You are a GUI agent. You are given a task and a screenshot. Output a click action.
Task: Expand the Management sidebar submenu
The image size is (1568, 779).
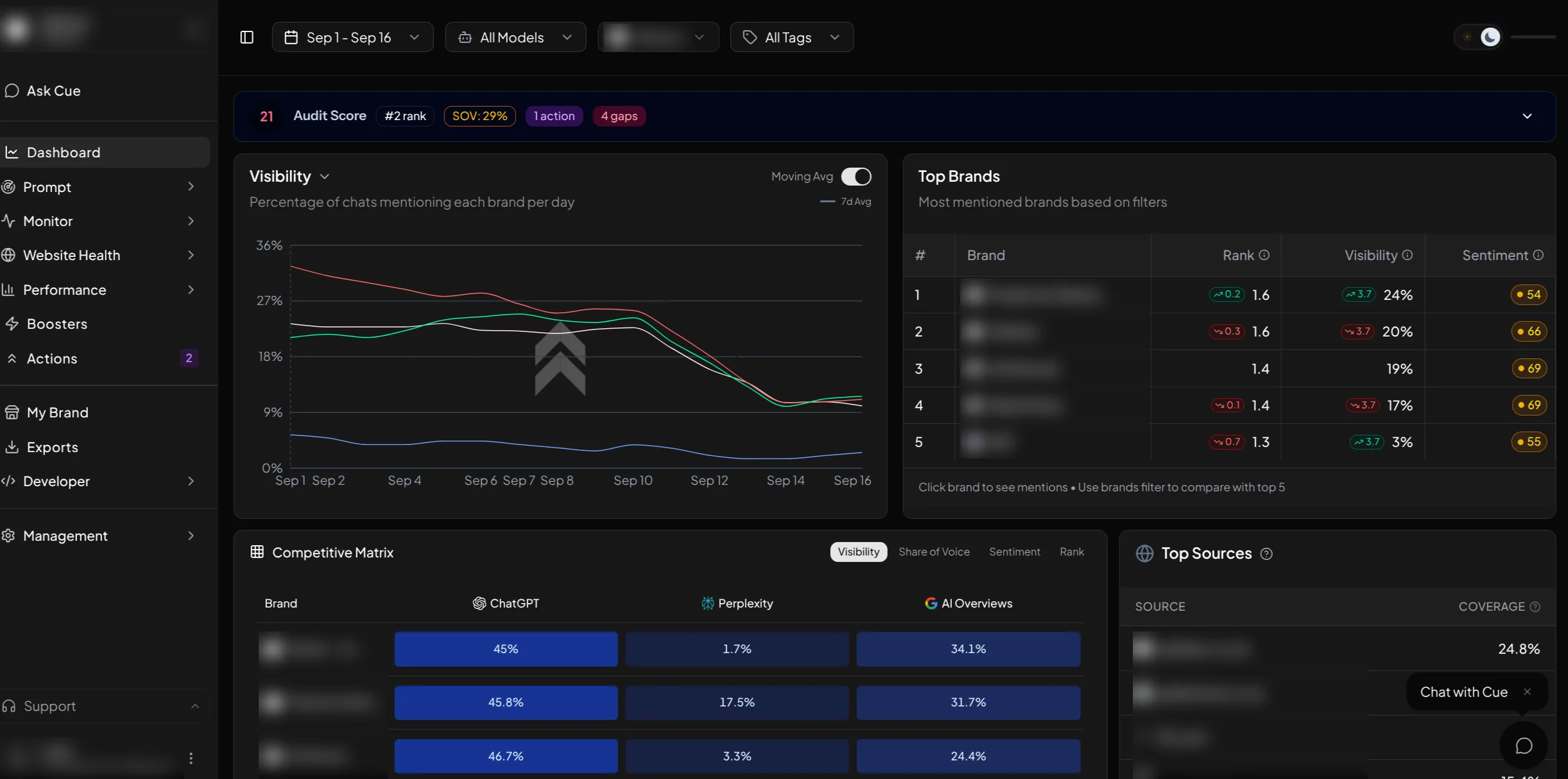[x=191, y=536]
